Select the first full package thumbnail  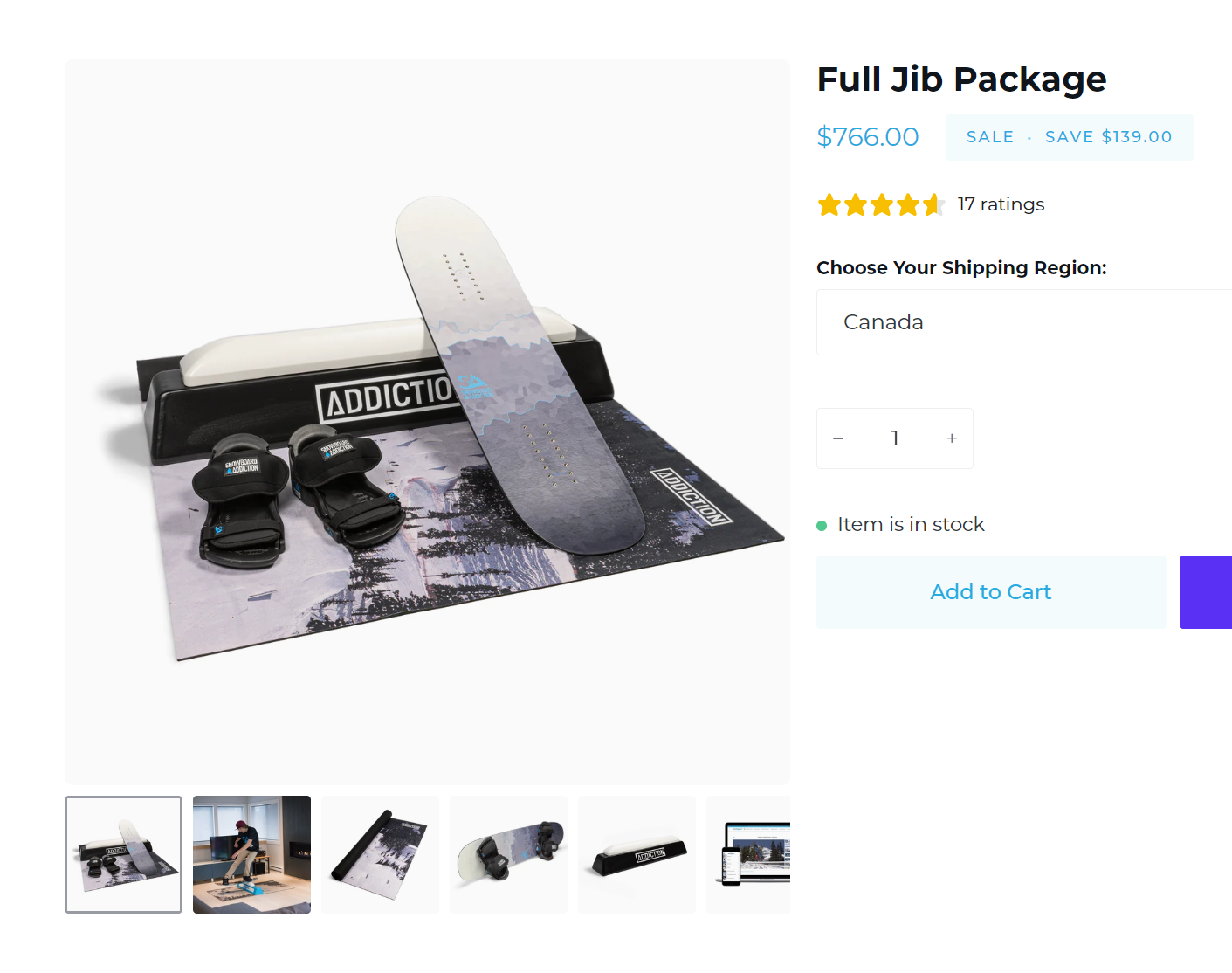tap(123, 854)
